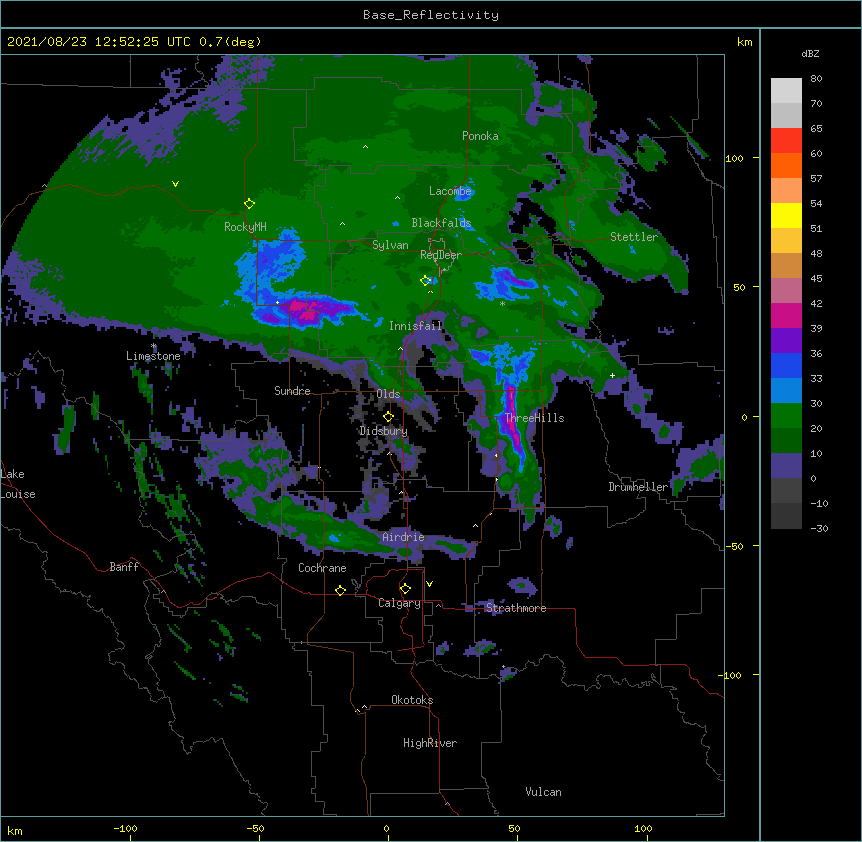Click the yellow V marker northwest of RockyMH
This screenshot has width=862, height=842.
[175, 184]
